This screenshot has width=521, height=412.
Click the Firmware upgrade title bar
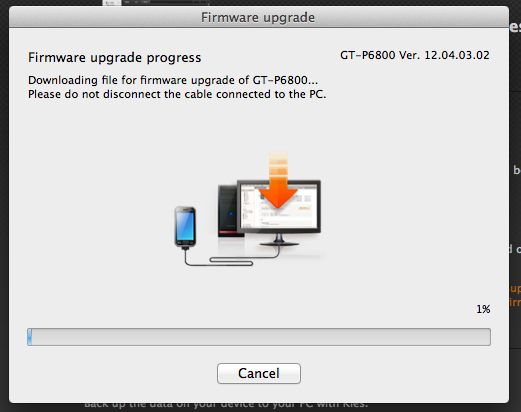tap(259, 17)
